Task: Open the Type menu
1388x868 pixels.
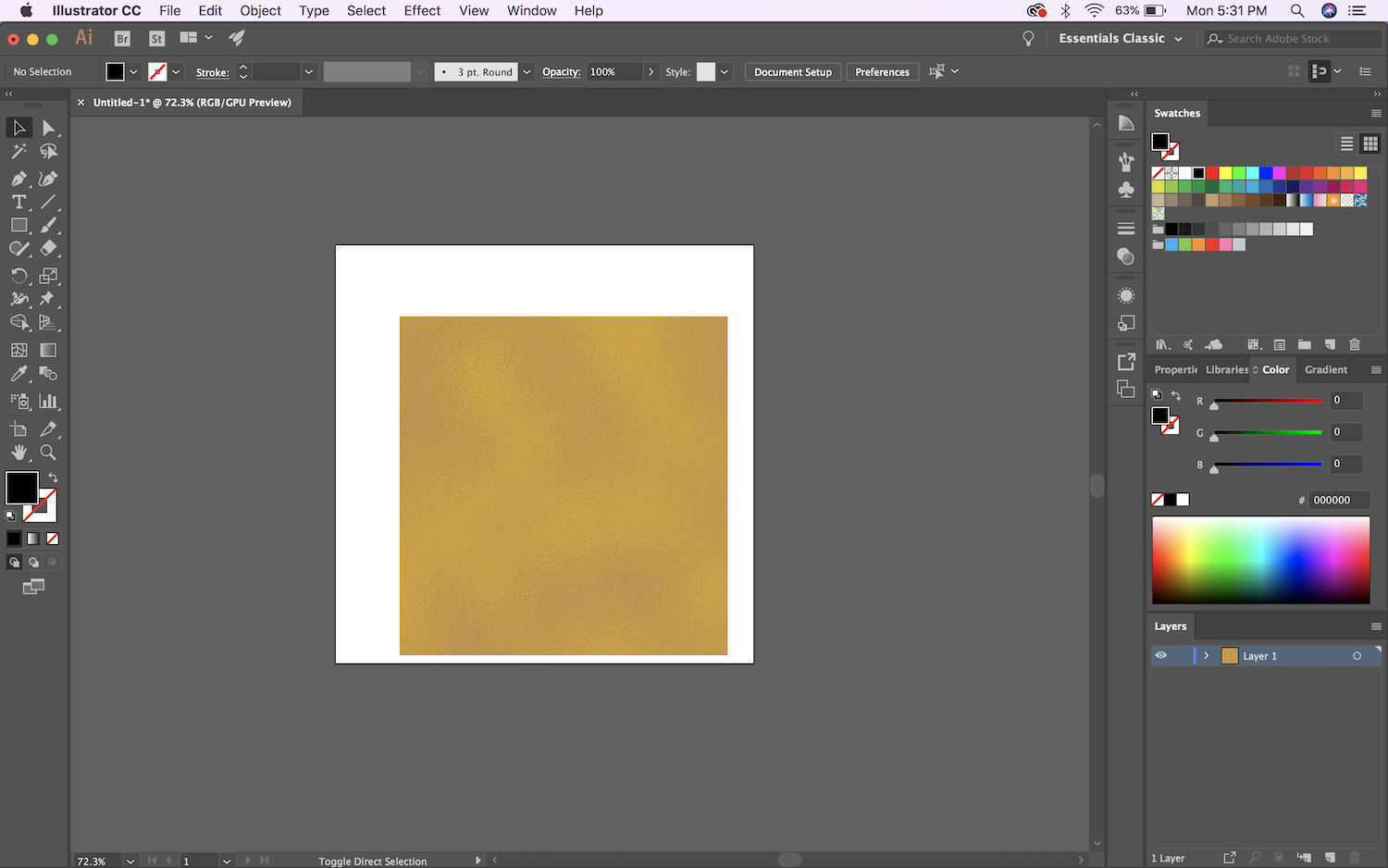Action: pyautogui.click(x=314, y=11)
